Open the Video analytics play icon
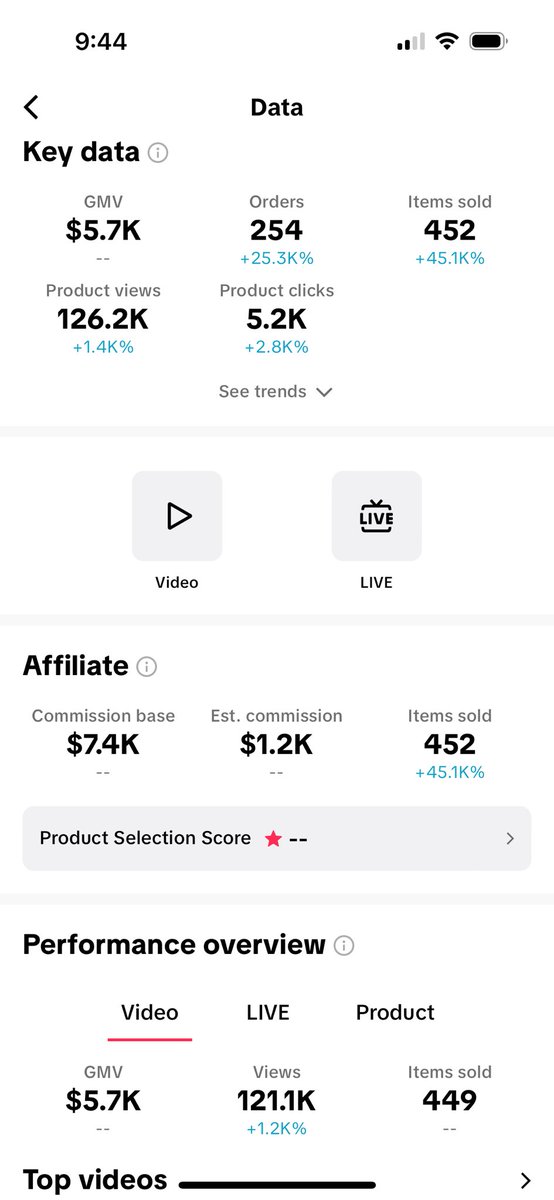The width and height of the screenshot is (554, 1200). (177, 516)
